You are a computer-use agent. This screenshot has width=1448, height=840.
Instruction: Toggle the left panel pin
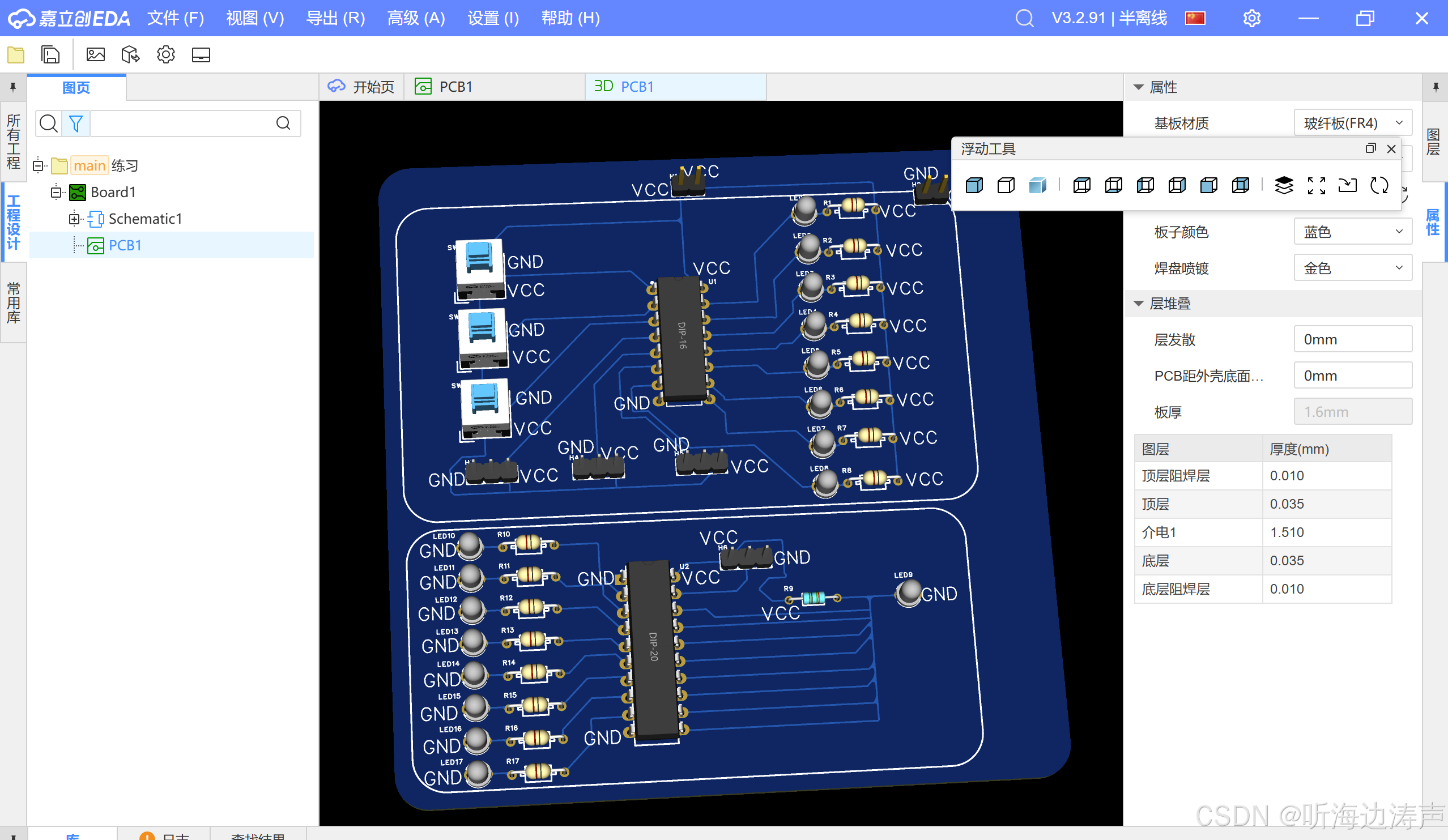coord(12,87)
